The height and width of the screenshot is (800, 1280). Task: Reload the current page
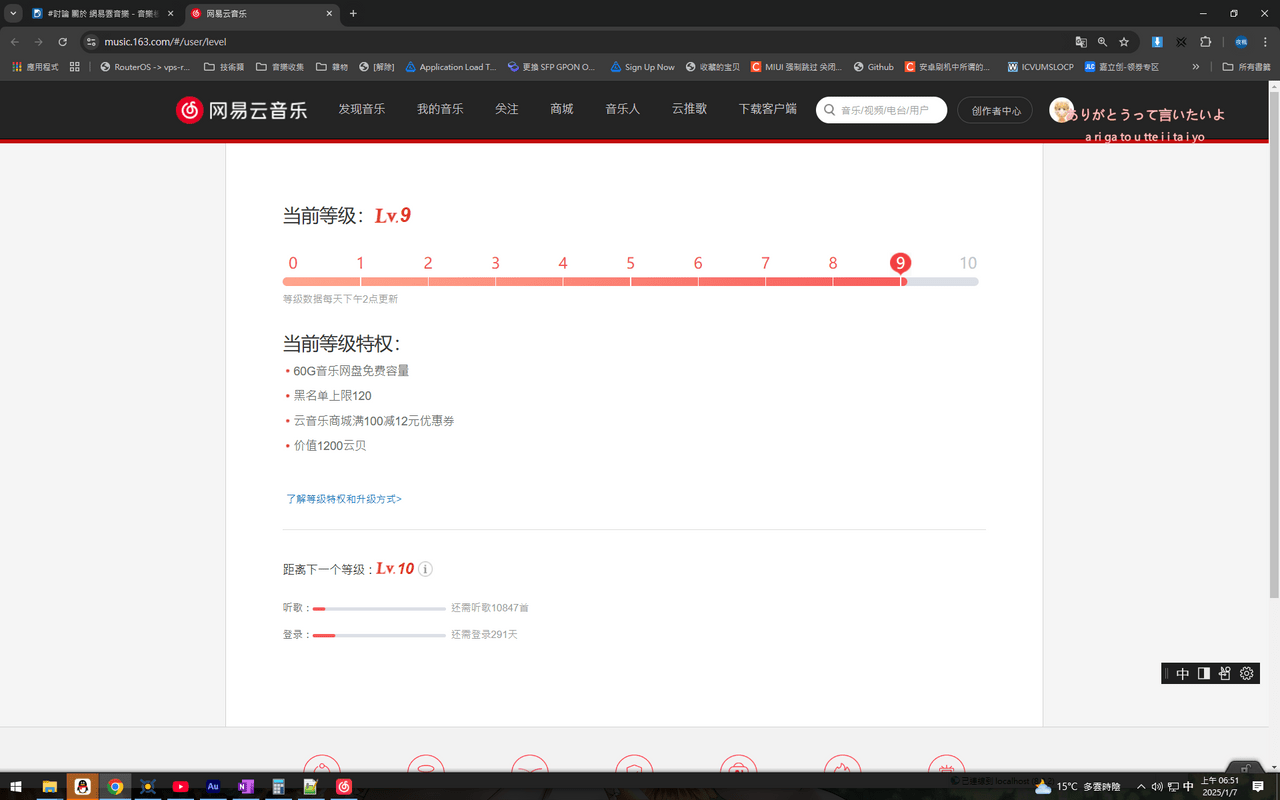pyautogui.click(x=62, y=42)
